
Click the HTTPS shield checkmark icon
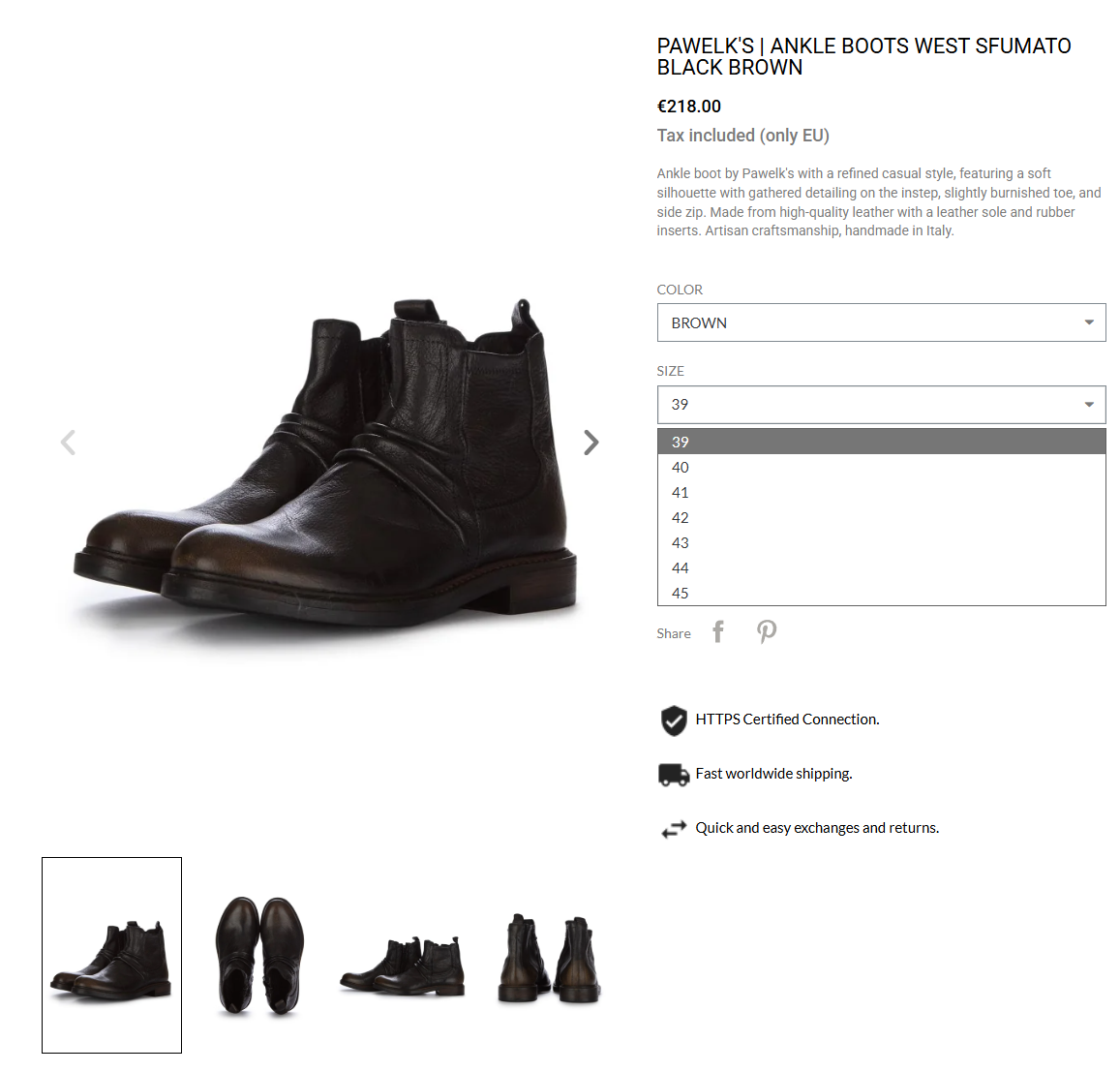tap(674, 720)
